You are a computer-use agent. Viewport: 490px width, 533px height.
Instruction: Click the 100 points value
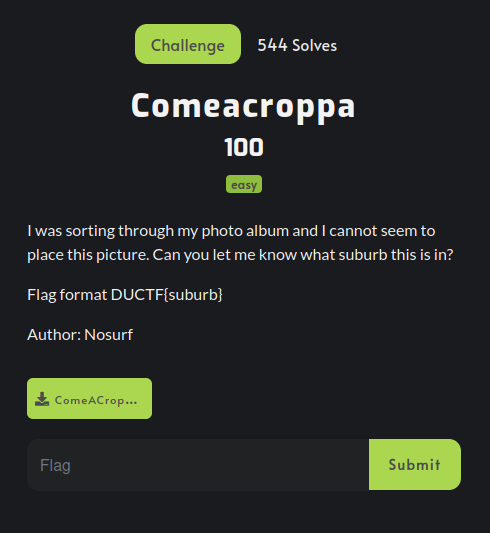(244, 147)
